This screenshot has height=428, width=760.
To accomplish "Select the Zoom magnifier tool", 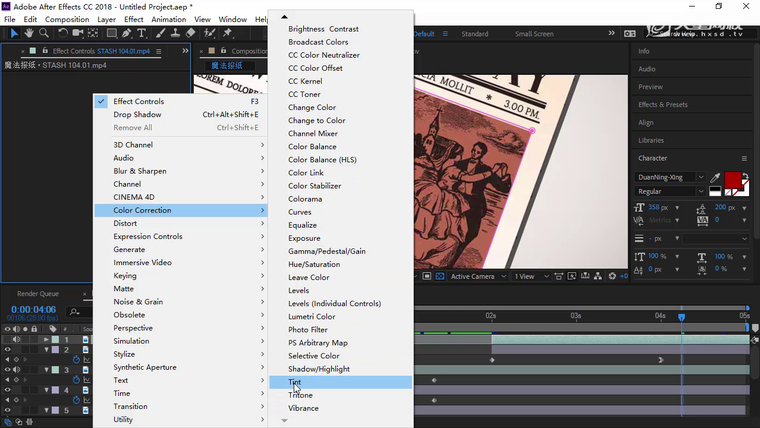I will (x=45, y=33).
